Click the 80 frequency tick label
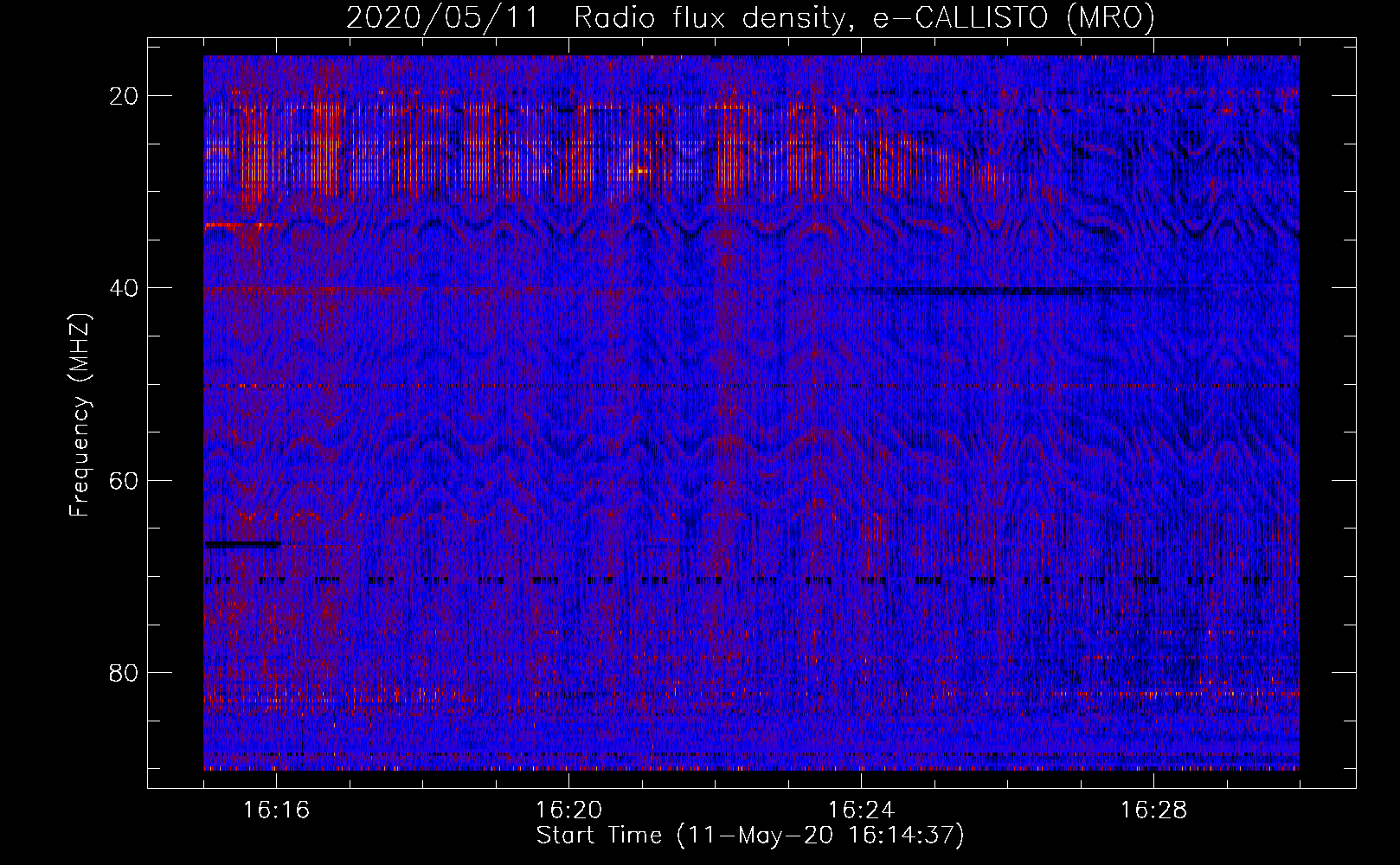 [x=125, y=672]
